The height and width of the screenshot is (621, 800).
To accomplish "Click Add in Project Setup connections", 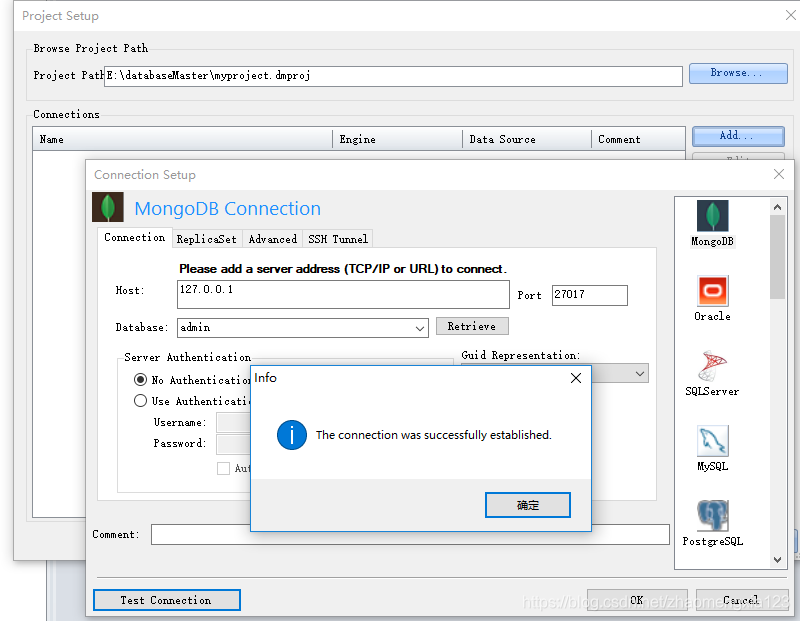I will [x=738, y=136].
